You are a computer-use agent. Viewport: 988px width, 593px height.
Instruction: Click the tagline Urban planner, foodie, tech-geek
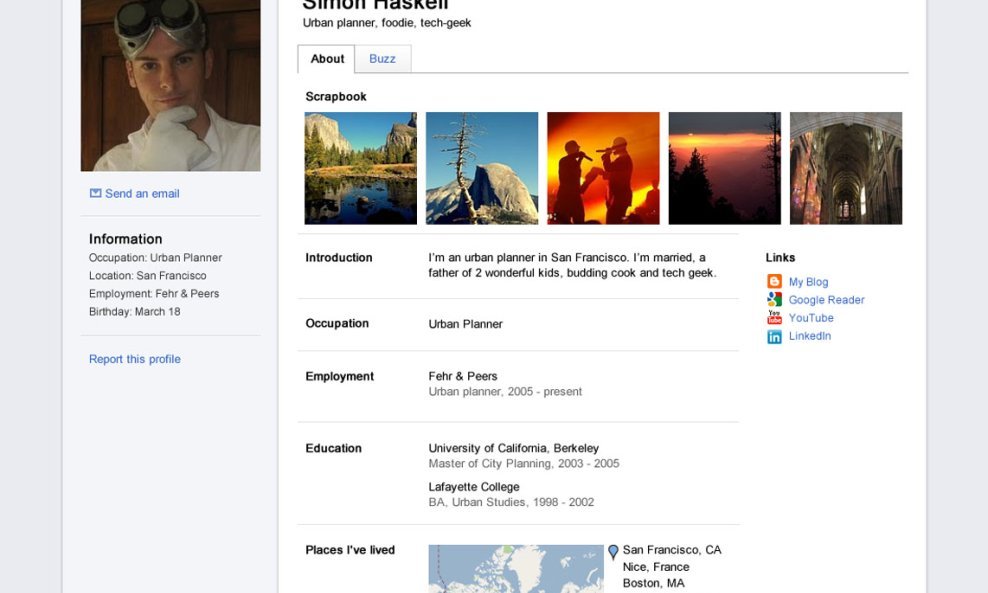click(x=387, y=23)
